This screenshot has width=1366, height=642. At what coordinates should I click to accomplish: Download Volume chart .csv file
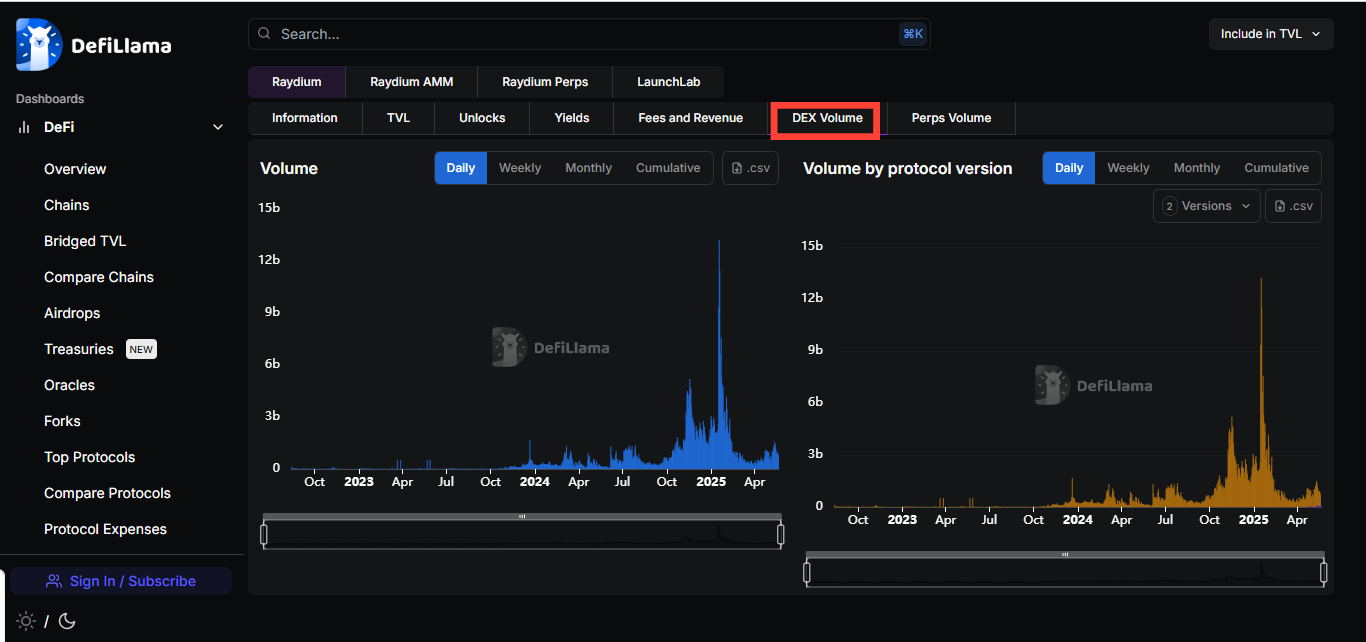click(750, 168)
